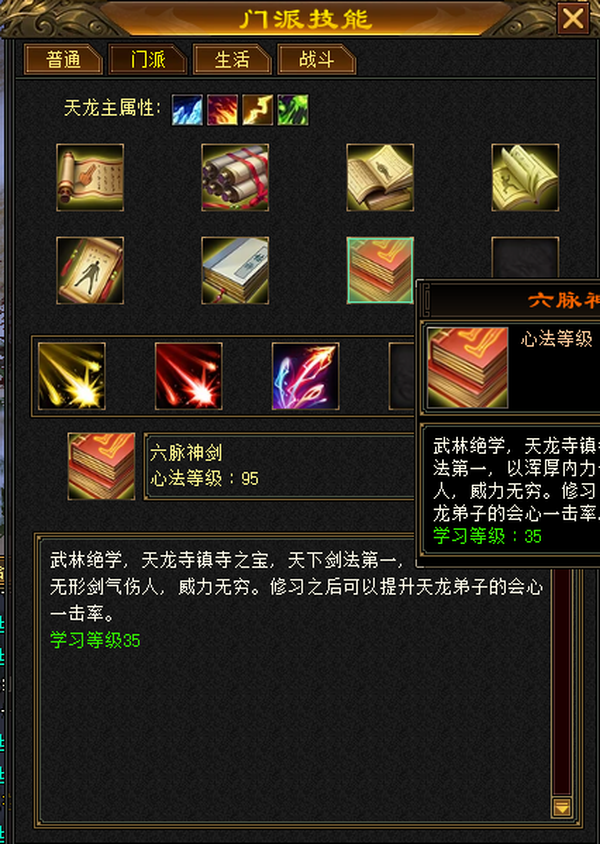The image size is (600, 844).
Task: Click the description scrollbar down arrow
Action: 562,807
